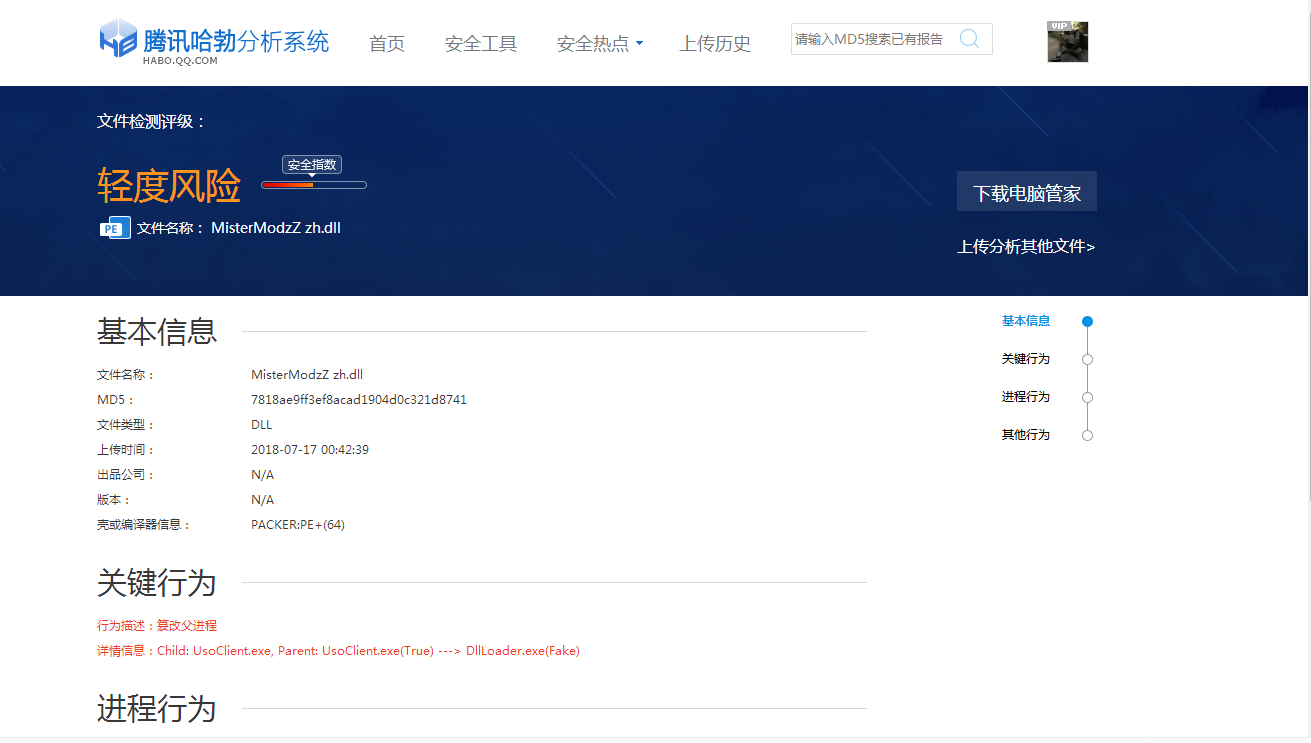1311x743 pixels.
Task: Click the 关键行为 timeline dot
Action: 1087,360
